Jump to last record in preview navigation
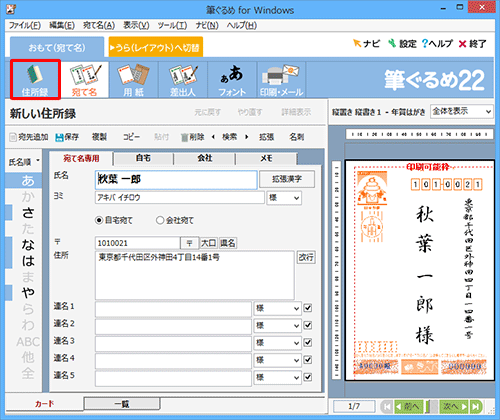Screen dimensions: 500x420 tap(476, 406)
